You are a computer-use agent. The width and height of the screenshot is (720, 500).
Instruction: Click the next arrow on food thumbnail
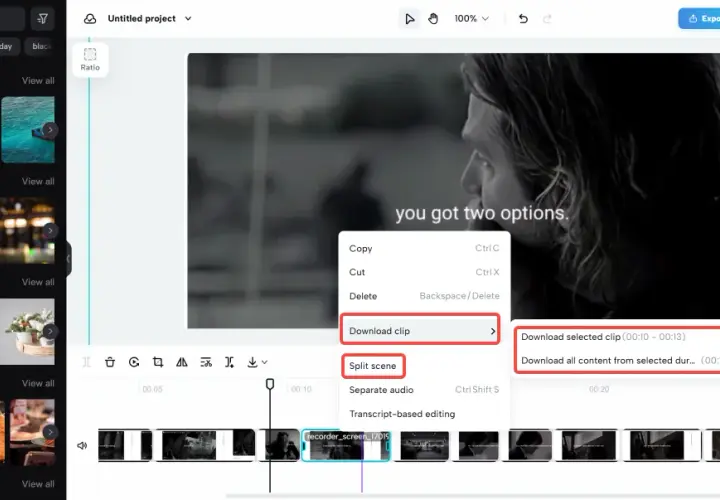(50, 432)
